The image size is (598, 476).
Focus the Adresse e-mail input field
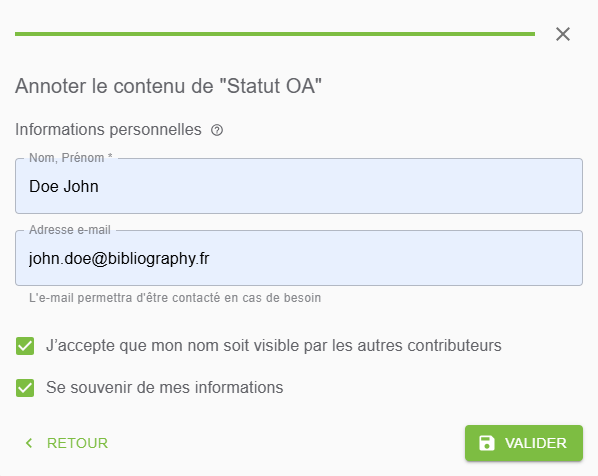[299, 258]
